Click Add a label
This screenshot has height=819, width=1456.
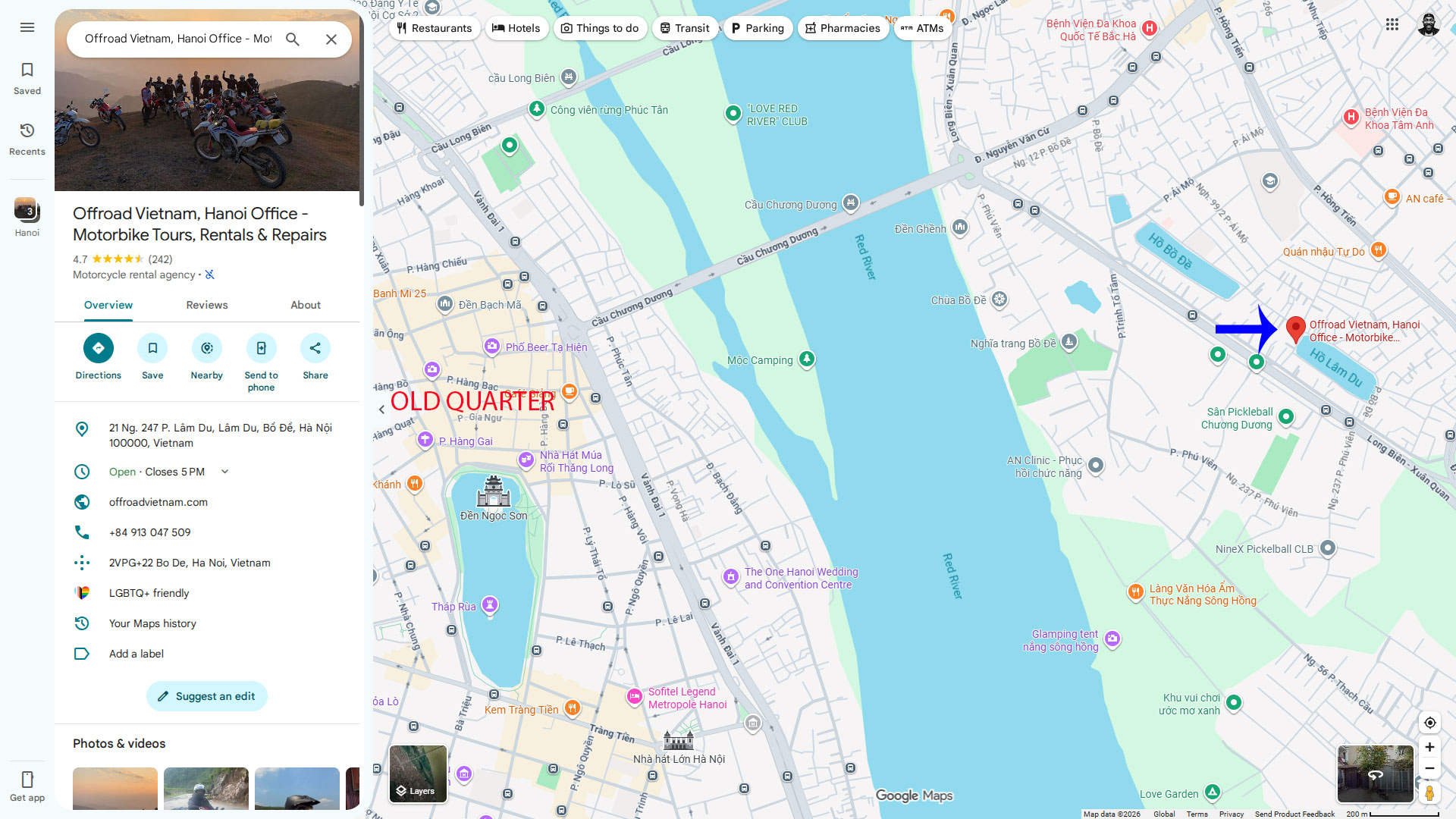pyautogui.click(x=136, y=654)
